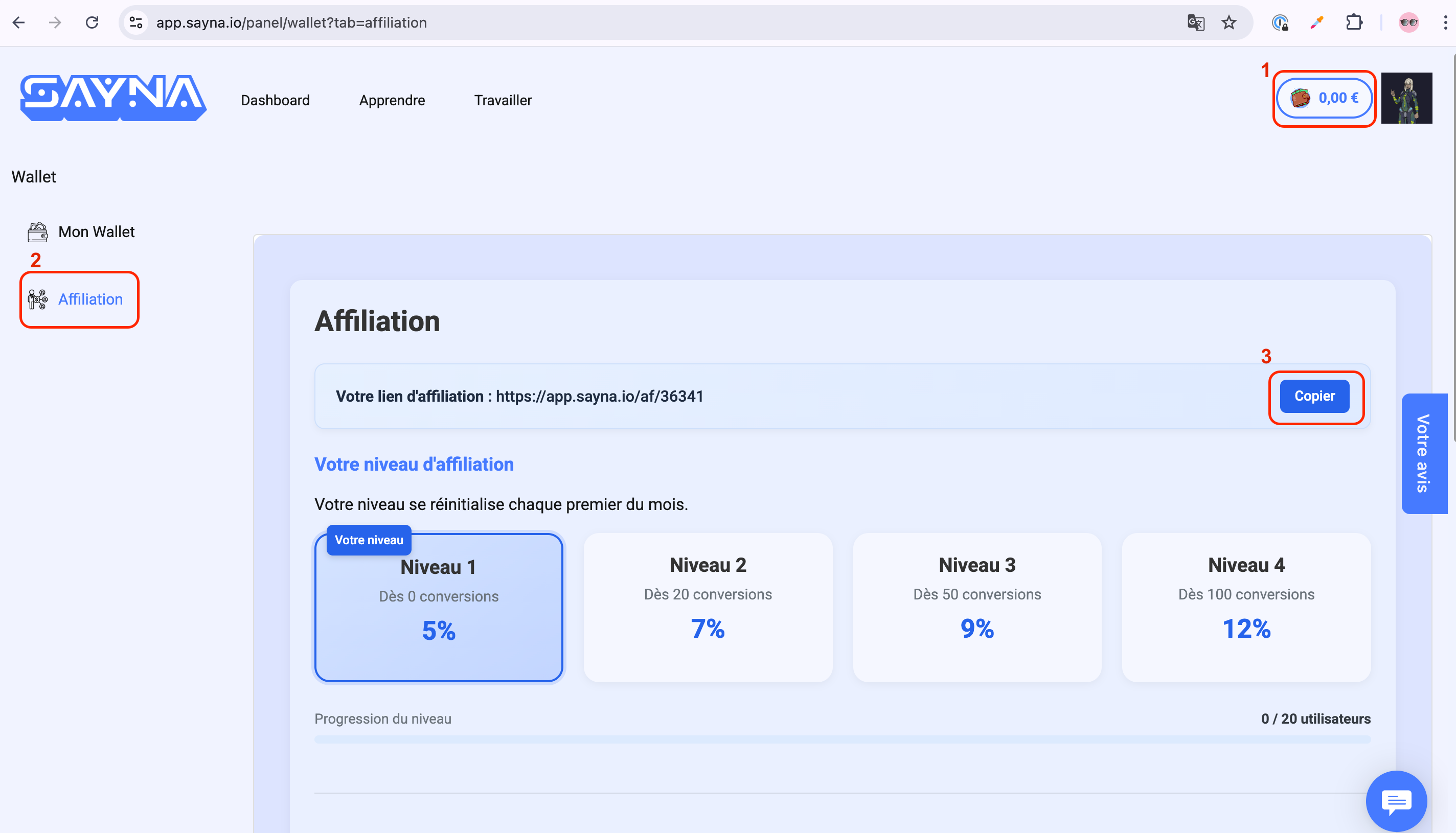The width and height of the screenshot is (1456, 833).
Task: Go to the Apprendre menu
Action: coord(392,100)
